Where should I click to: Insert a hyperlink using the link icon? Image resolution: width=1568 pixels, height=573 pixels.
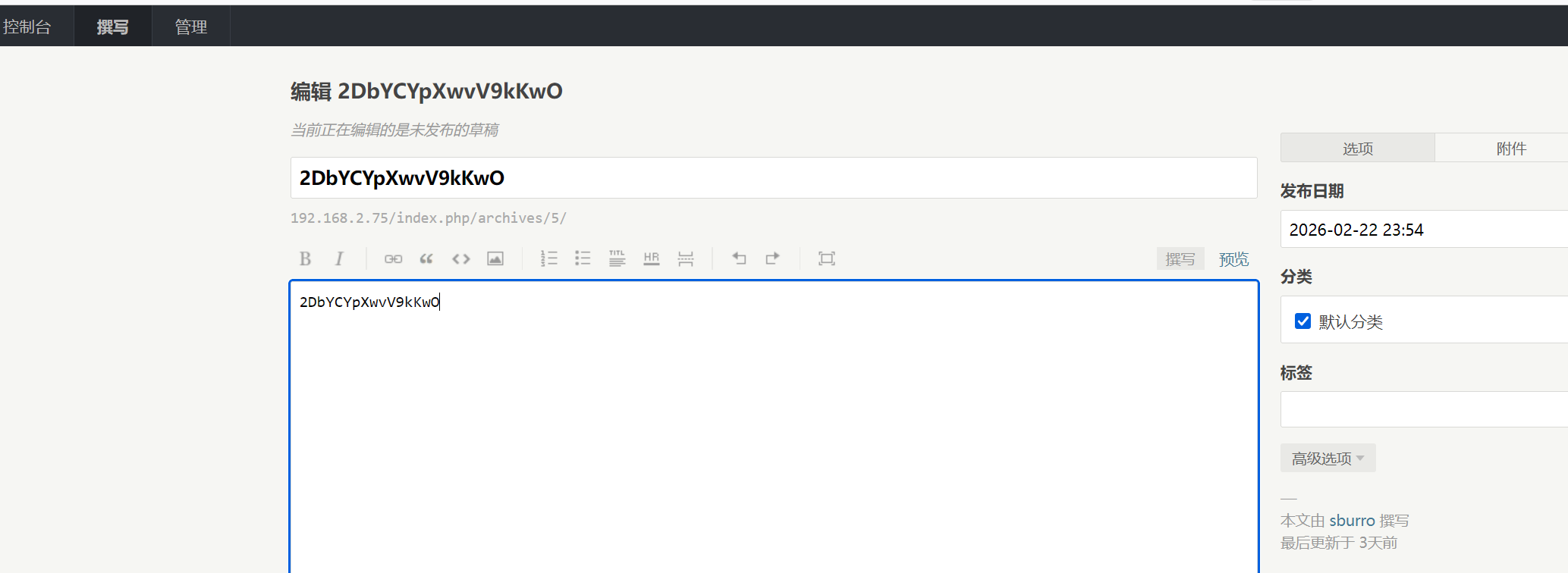393,259
